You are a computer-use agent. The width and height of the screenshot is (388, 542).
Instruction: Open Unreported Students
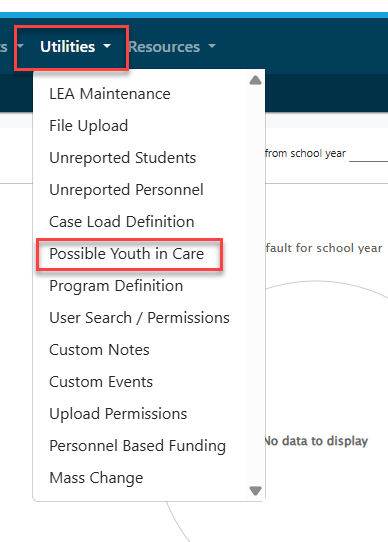coord(123,158)
